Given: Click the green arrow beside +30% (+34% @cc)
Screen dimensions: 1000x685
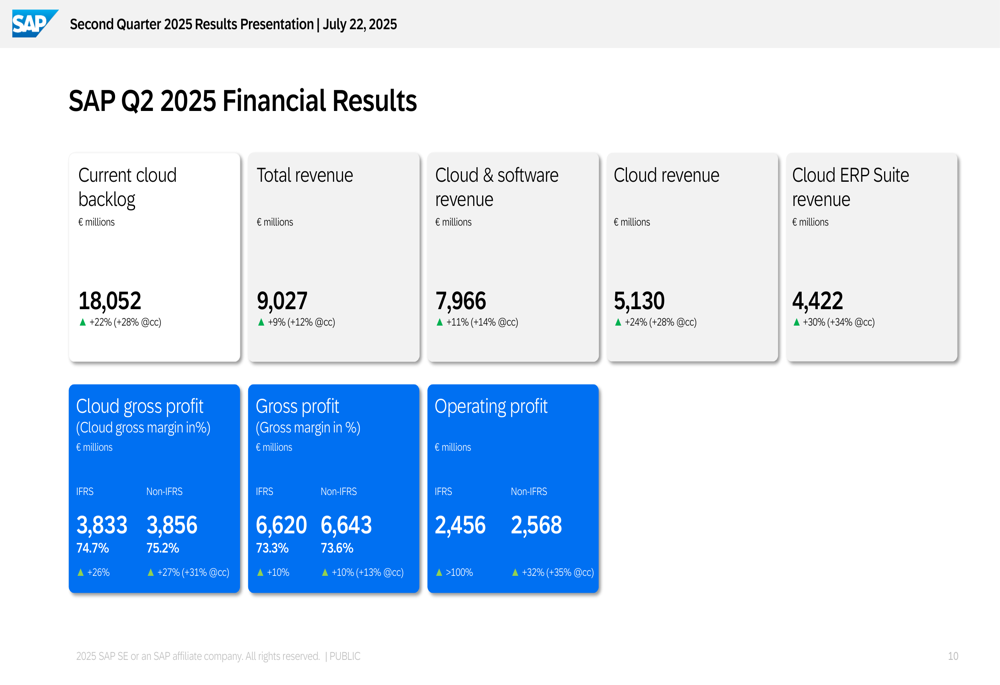Looking at the screenshot, I should (x=797, y=322).
